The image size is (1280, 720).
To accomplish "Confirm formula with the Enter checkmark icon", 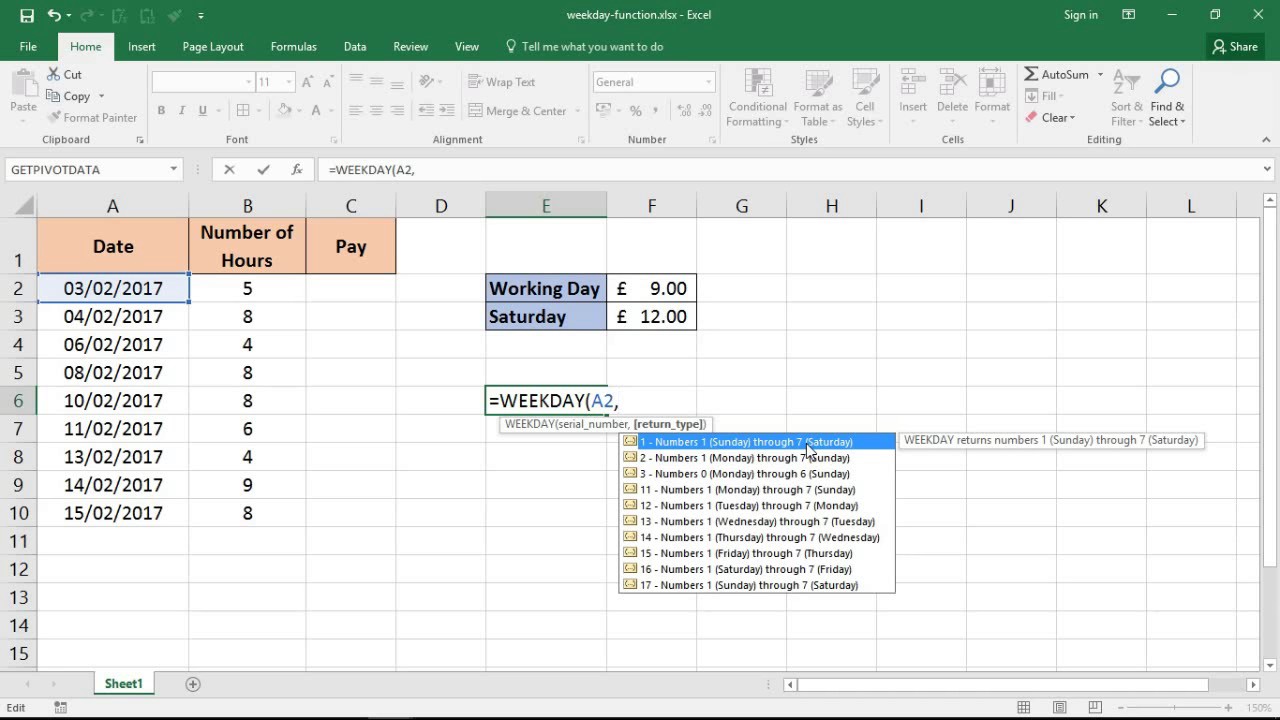I will [263, 170].
